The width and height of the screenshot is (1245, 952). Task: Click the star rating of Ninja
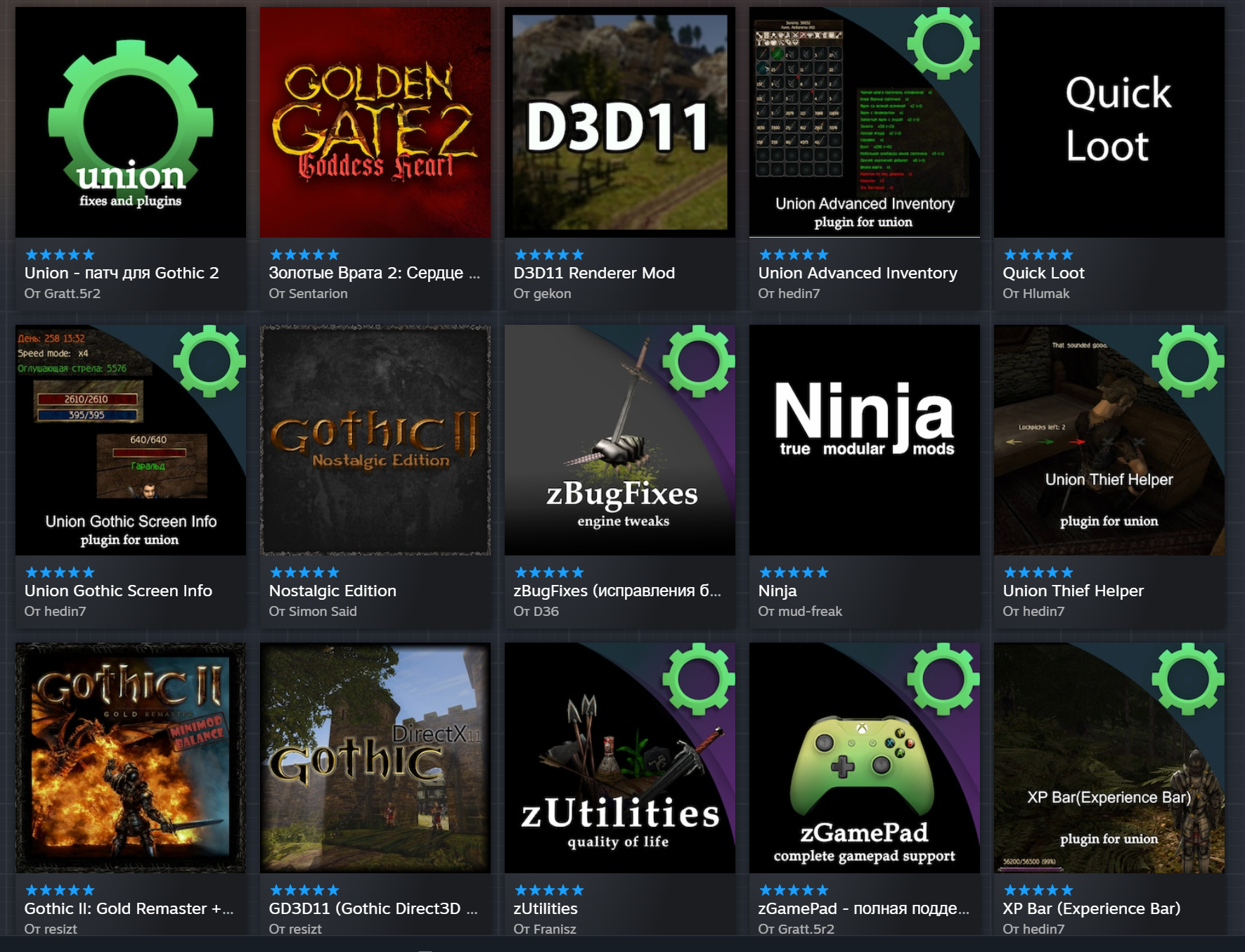[794, 572]
